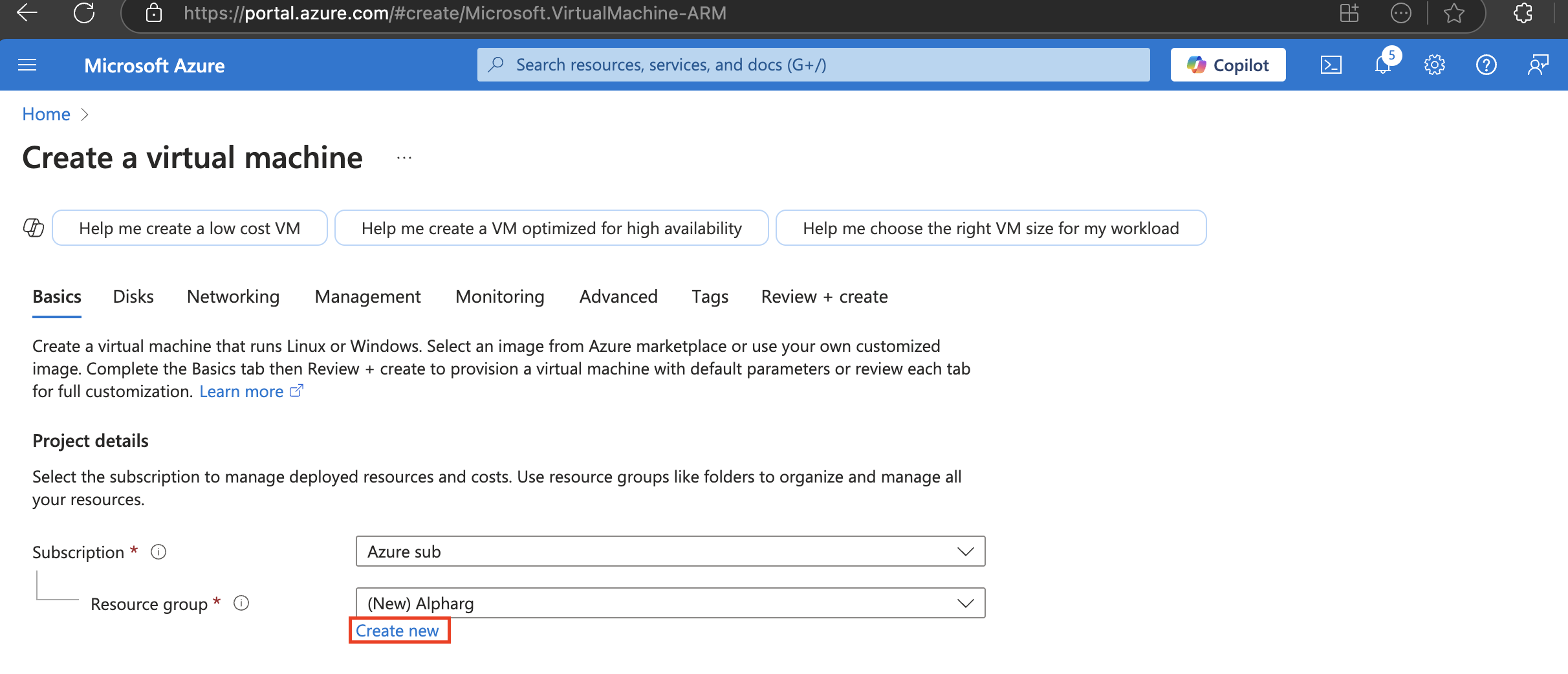The height and width of the screenshot is (674, 1568).
Task: Select the Basics tab
Action: click(57, 296)
